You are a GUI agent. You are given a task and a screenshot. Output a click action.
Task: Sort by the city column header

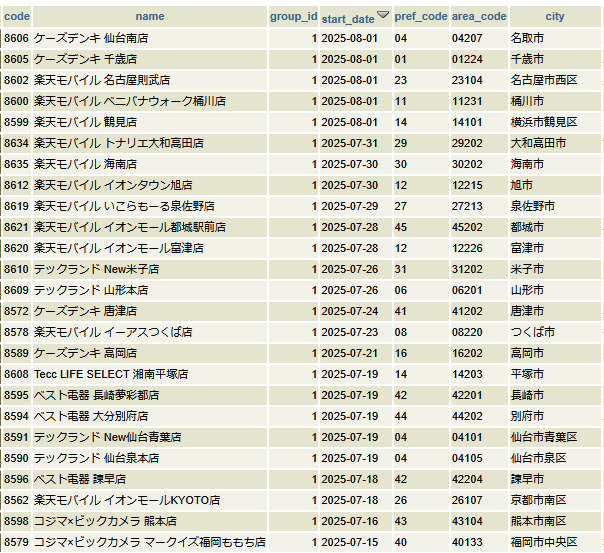[x=555, y=16]
